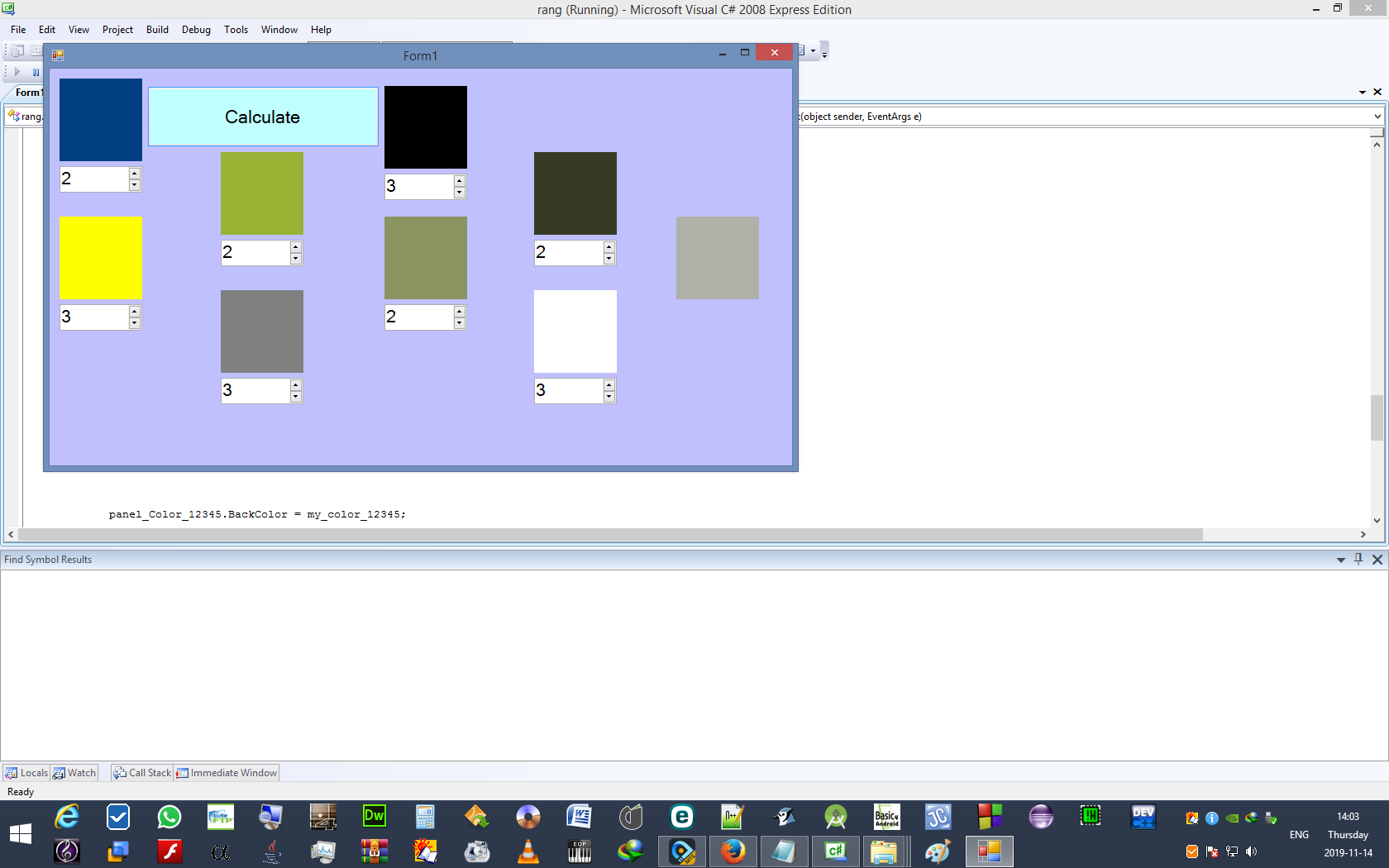1389x868 pixels.
Task: Click the Break All pause icon
Action: pyautogui.click(x=36, y=72)
